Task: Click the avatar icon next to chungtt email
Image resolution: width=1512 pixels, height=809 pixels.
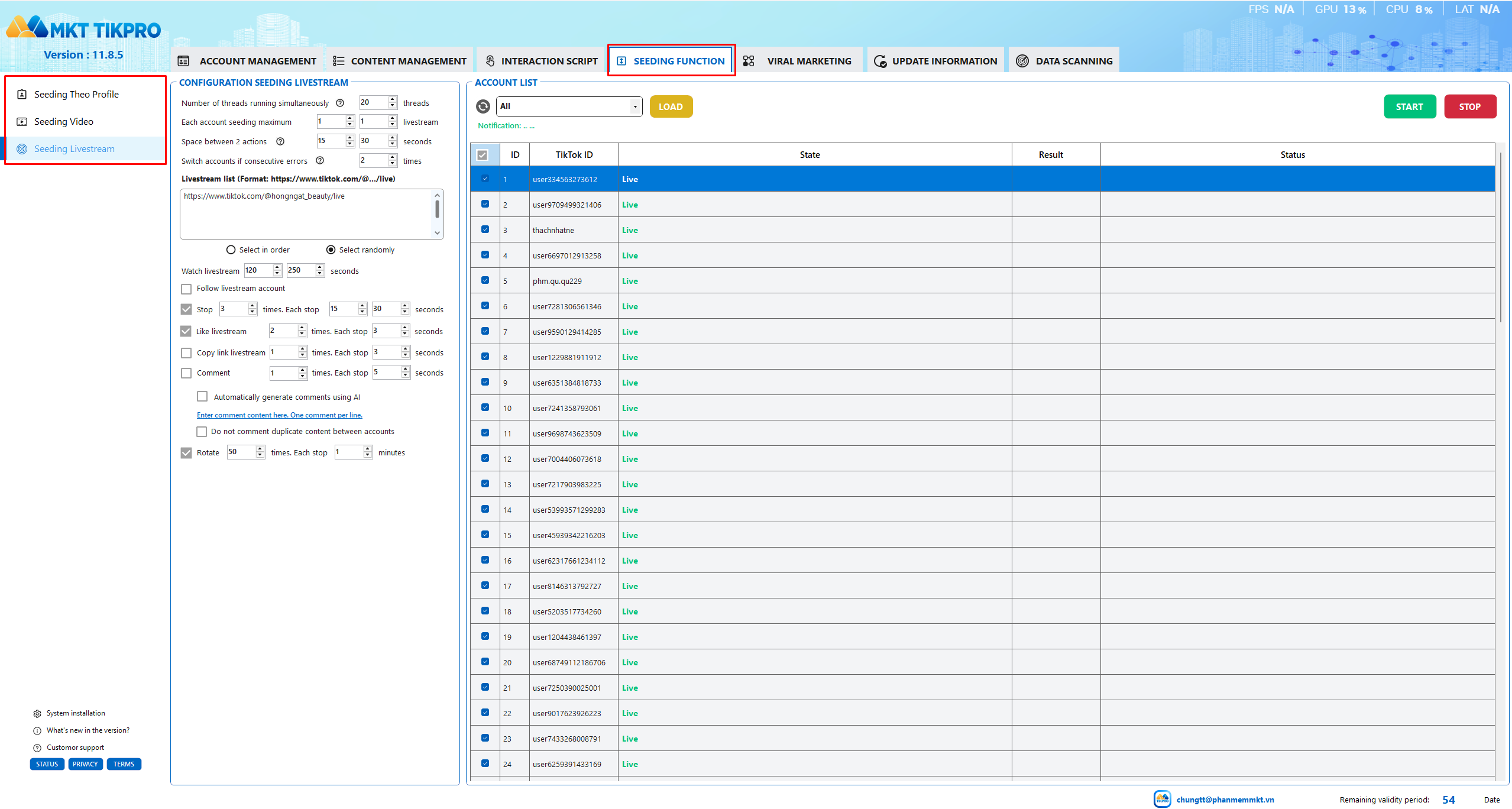Action: pyautogui.click(x=1163, y=799)
